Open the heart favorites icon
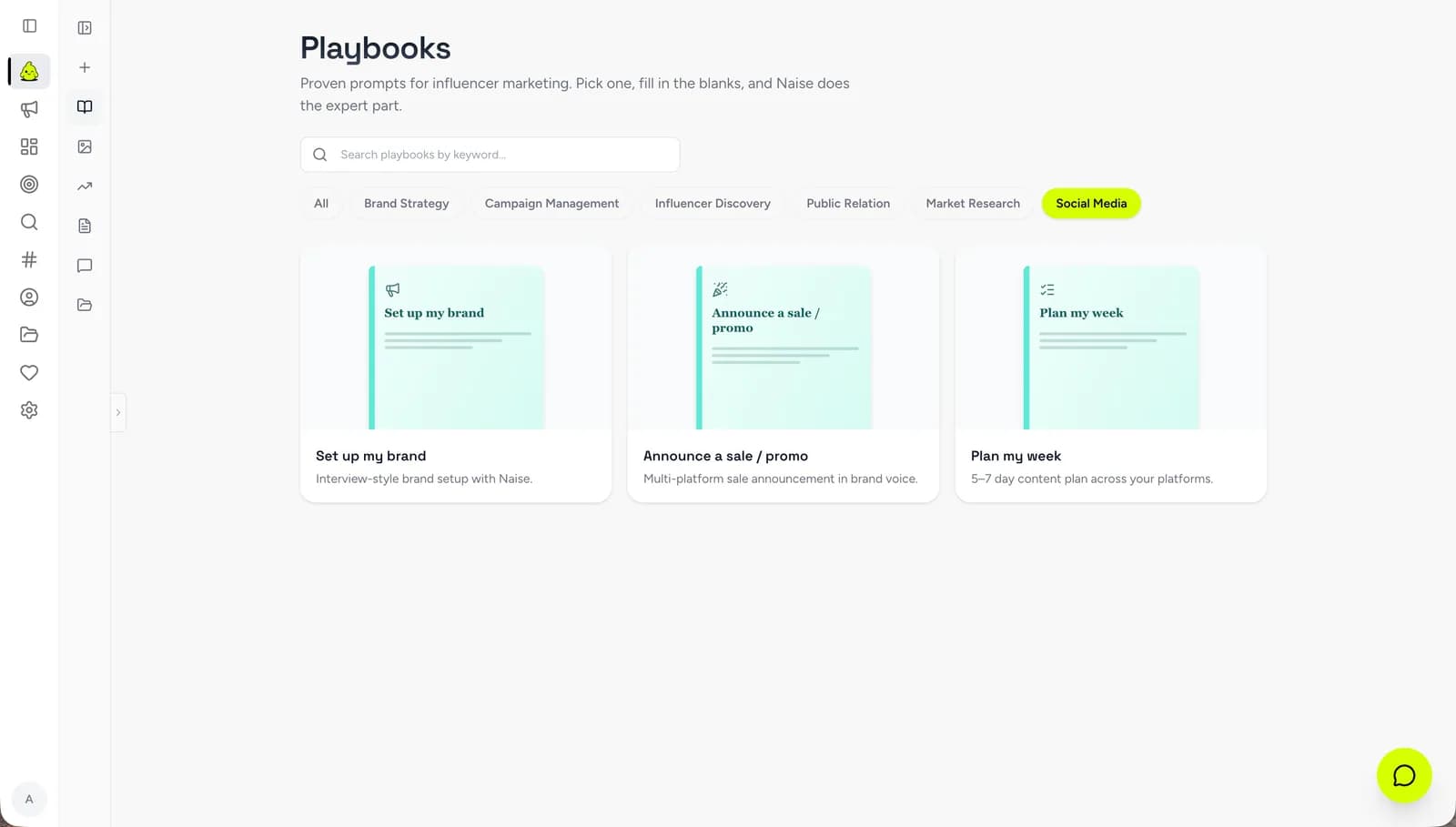Viewport: 1456px width, 827px height. (29, 372)
